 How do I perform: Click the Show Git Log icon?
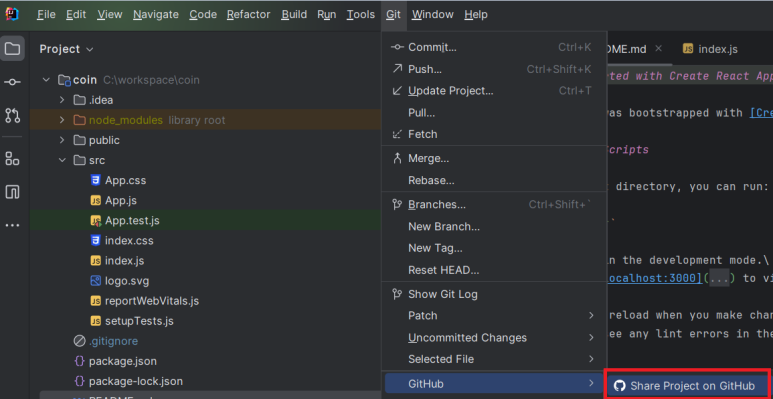coord(397,294)
